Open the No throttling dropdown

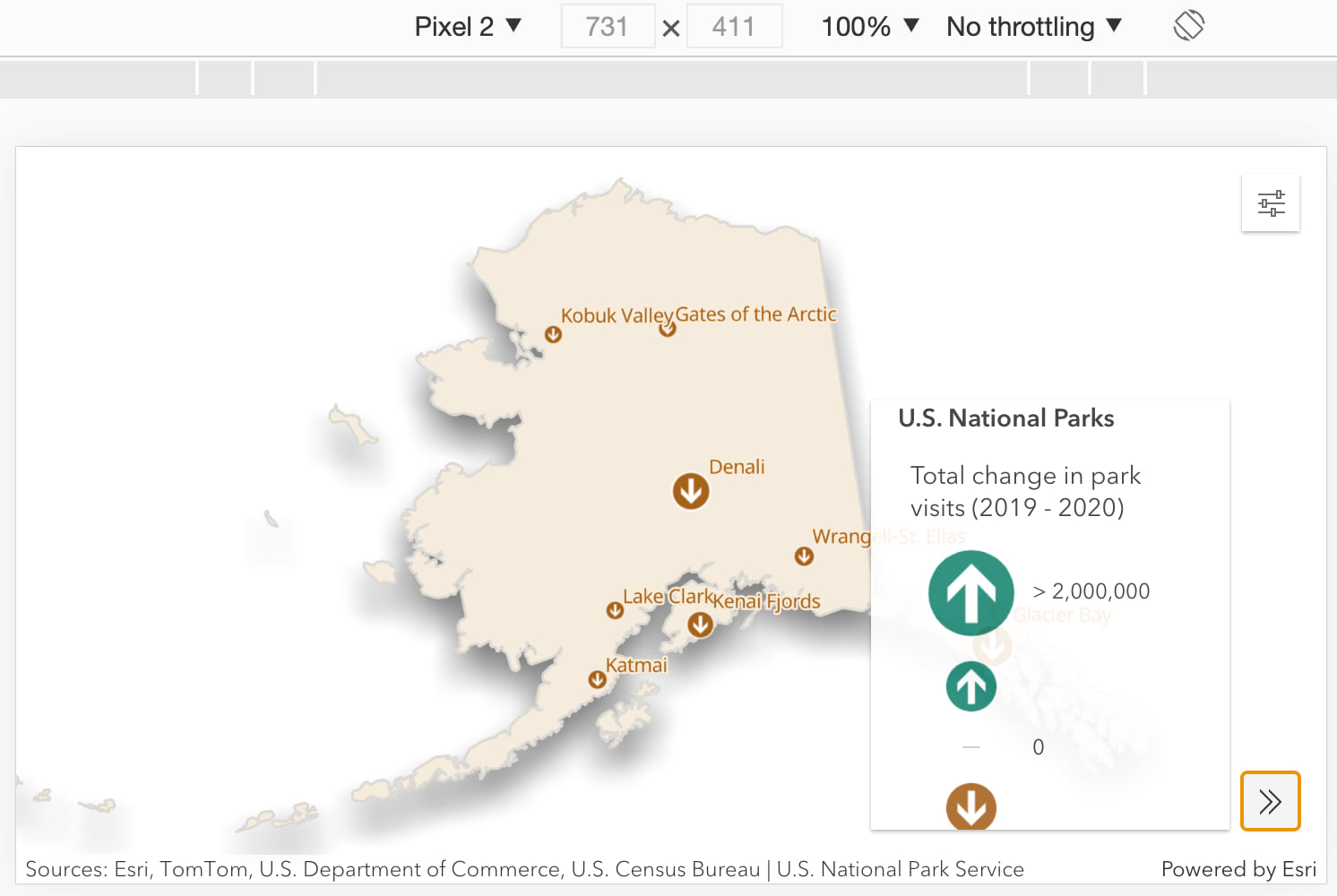1034,26
